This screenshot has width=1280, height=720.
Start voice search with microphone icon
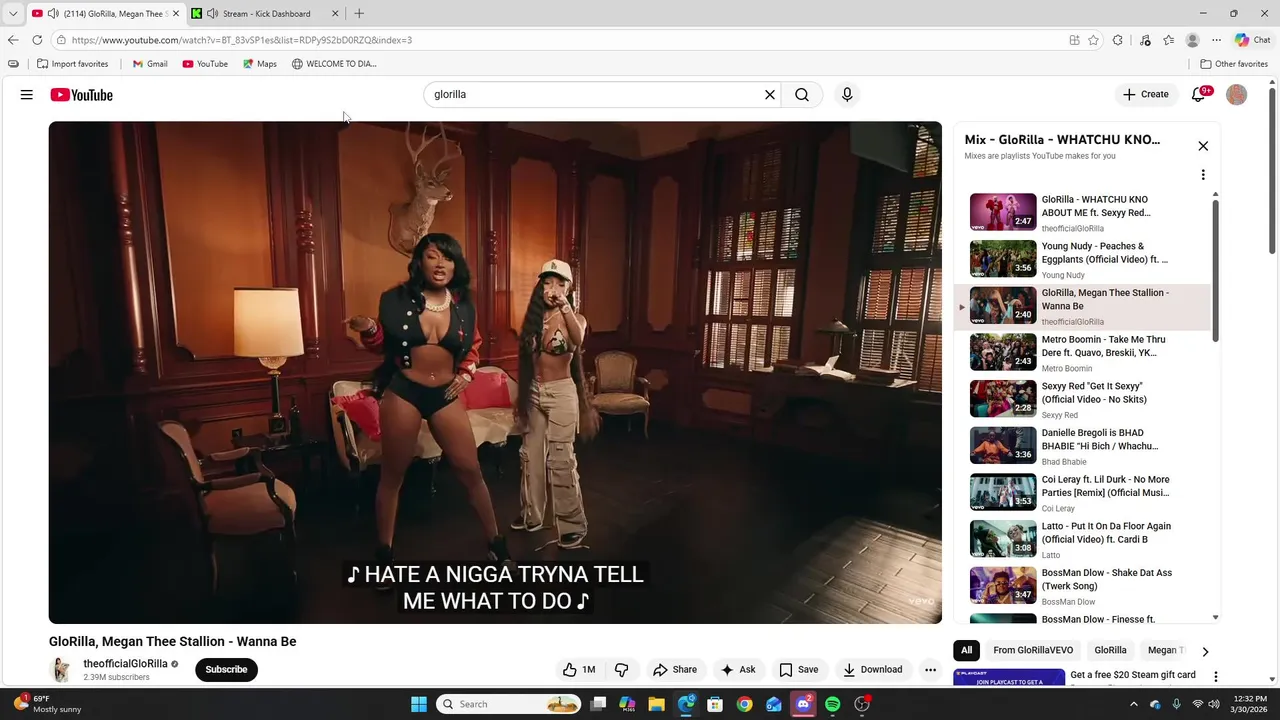[x=847, y=95]
